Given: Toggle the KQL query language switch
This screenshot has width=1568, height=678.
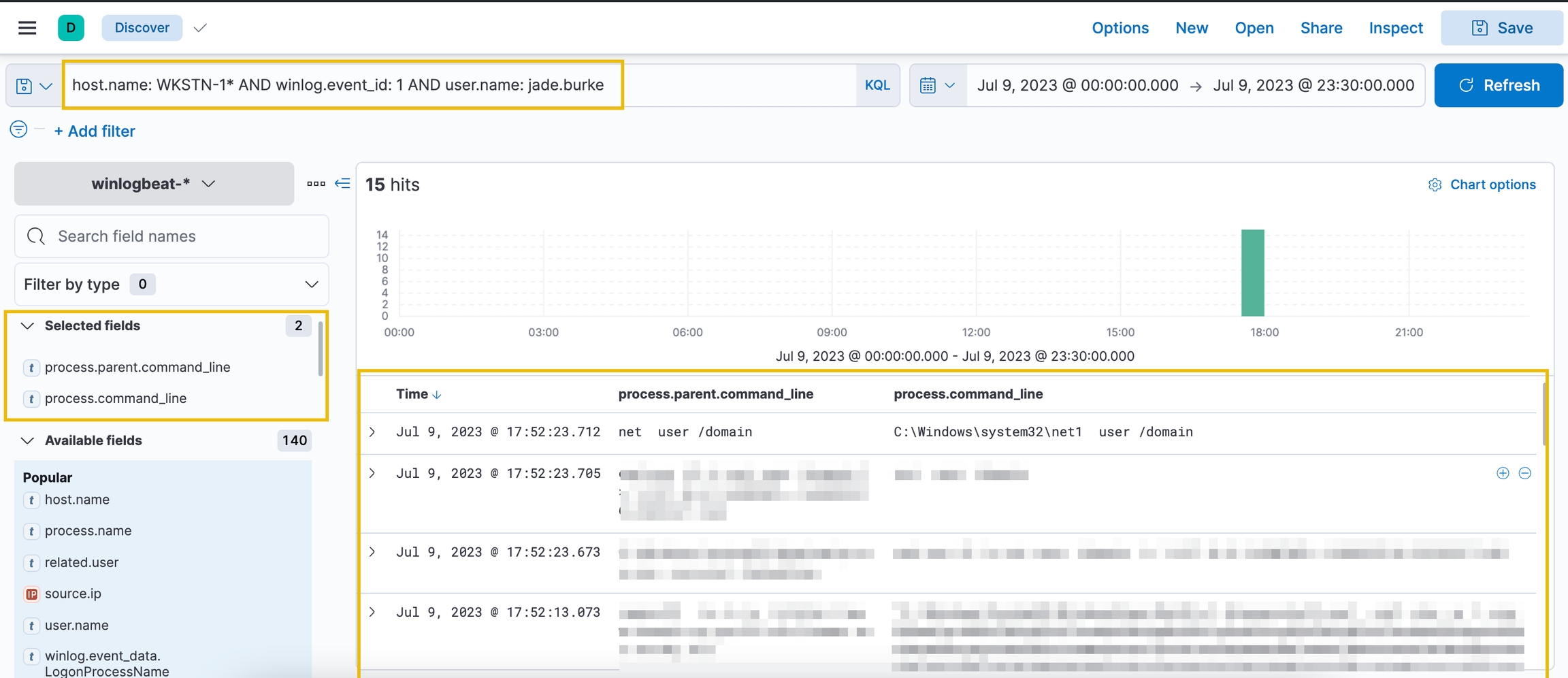Looking at the screenshot, I should [877, 85].
